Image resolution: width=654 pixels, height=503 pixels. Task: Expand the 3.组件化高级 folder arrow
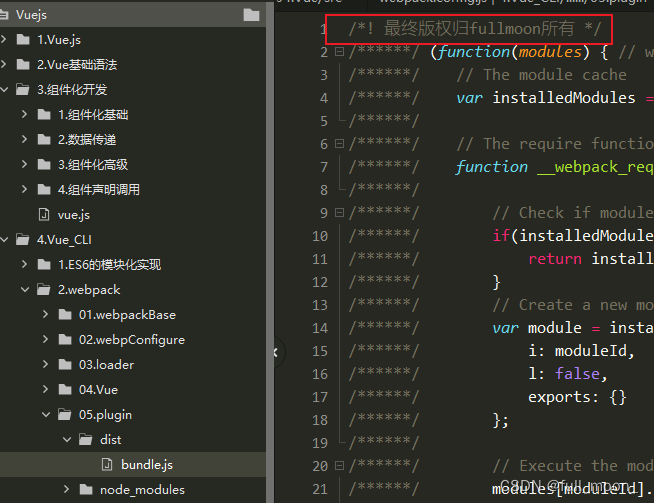[x=25, y=164]
